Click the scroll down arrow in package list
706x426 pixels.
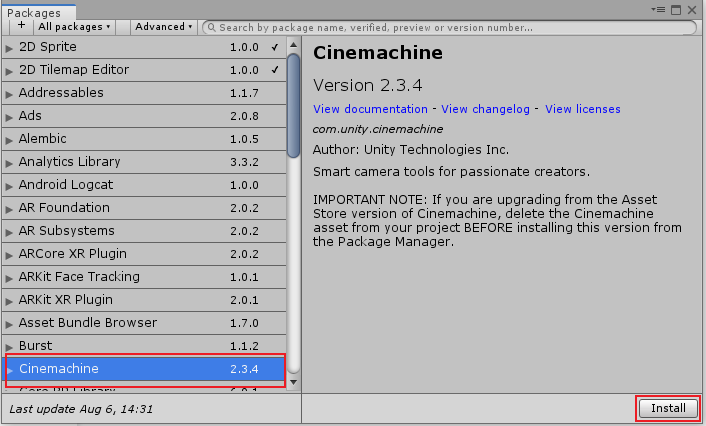pyautogui.click(x=293, y=381)
